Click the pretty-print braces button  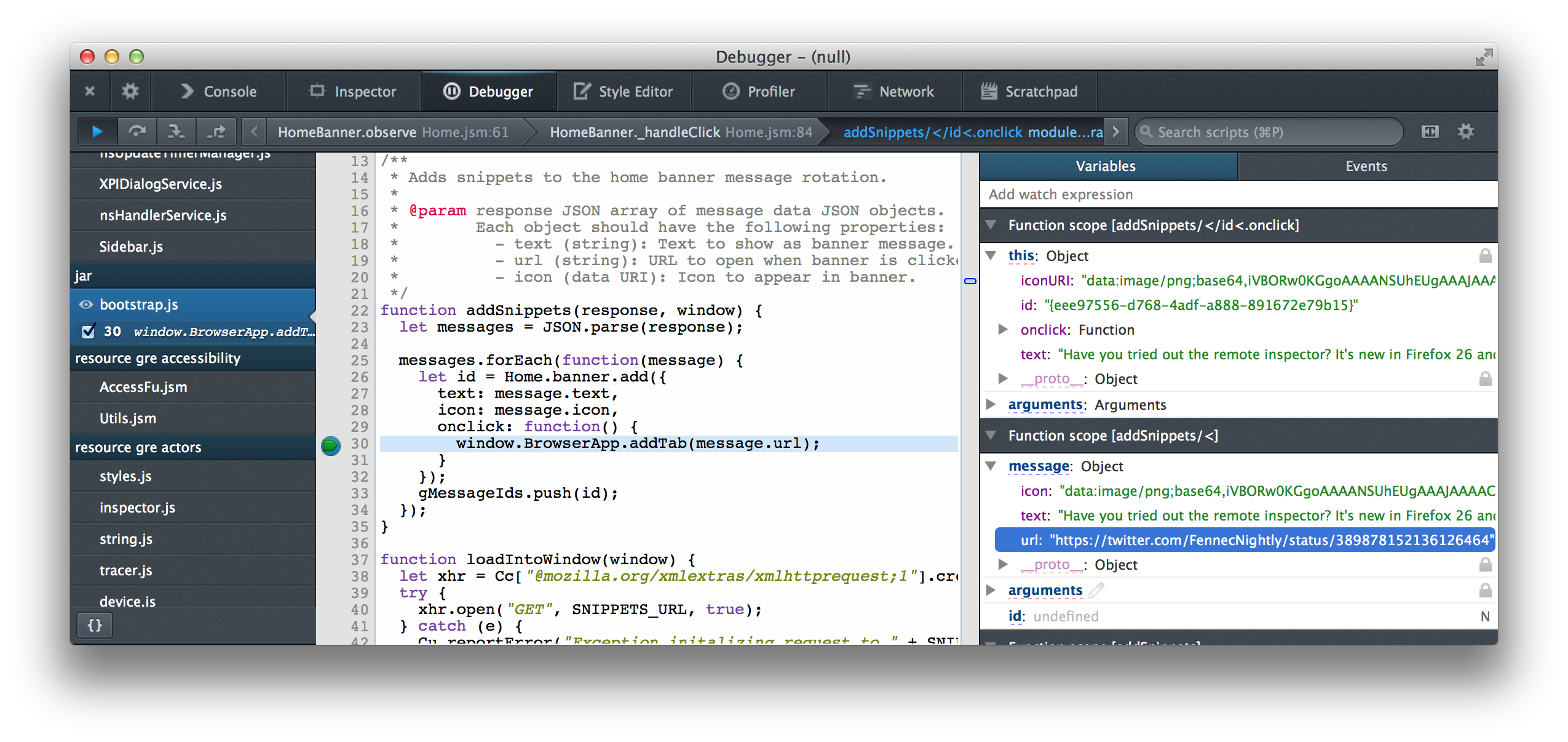point(95,626)
